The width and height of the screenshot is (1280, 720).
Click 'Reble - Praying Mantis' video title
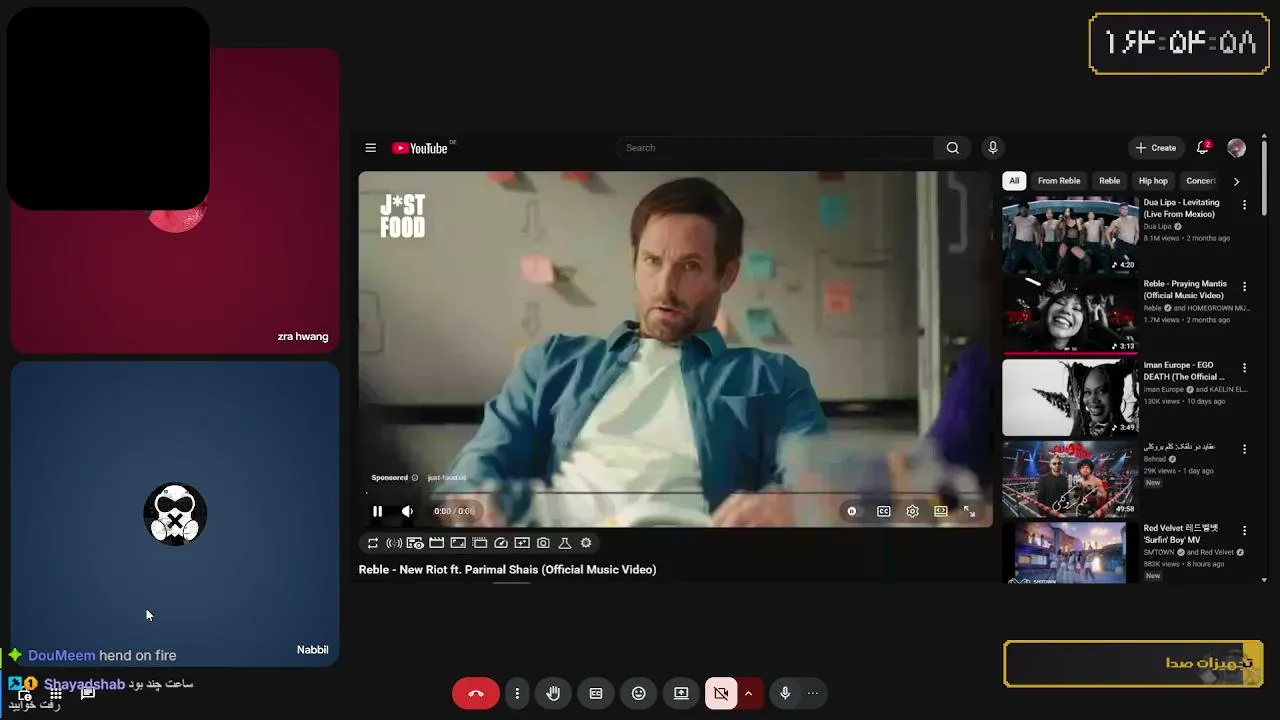pos(1186,290)
